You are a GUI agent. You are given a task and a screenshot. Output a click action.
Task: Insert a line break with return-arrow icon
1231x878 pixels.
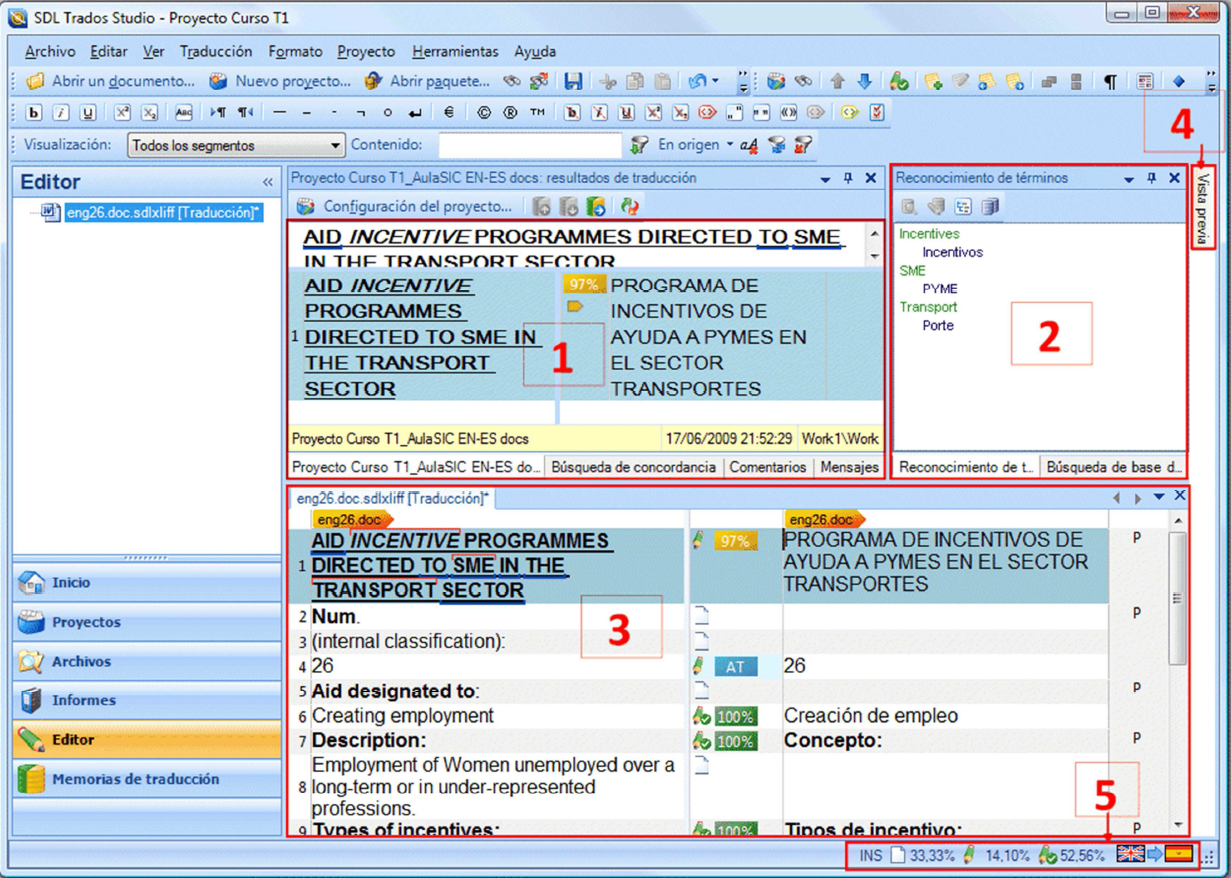click(x=415, y=113)
